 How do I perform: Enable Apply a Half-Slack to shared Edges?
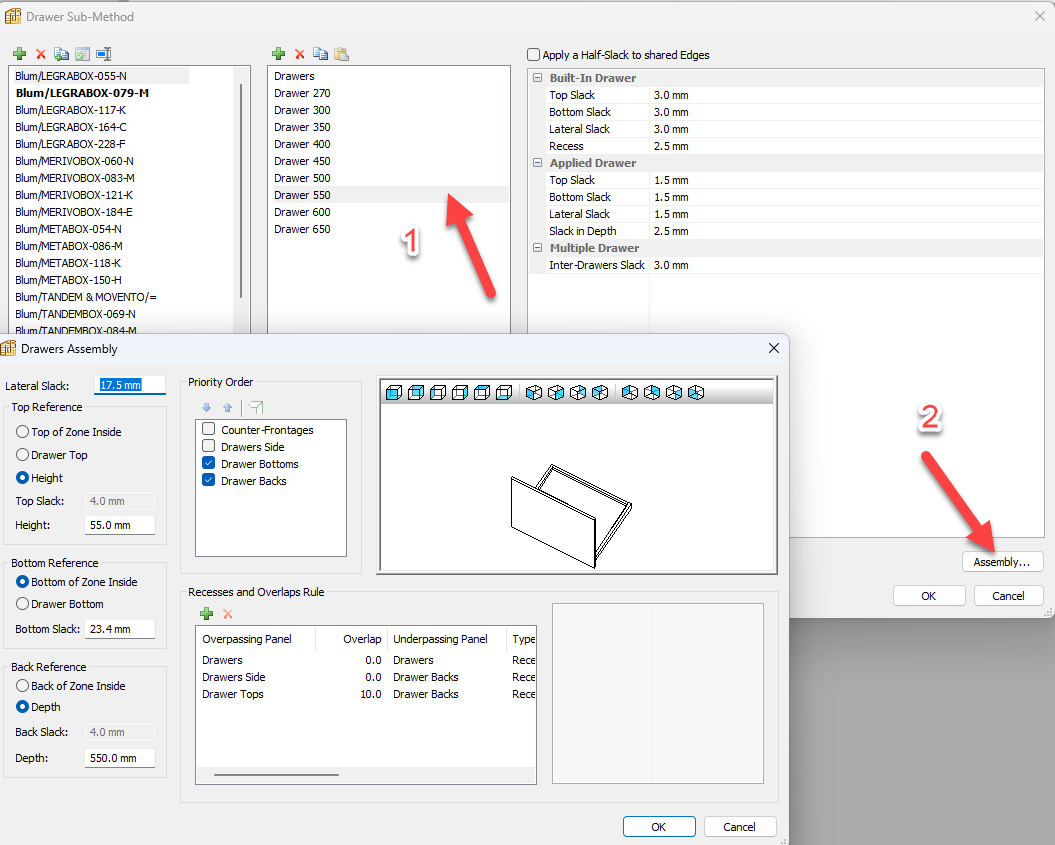click(533, 54)
